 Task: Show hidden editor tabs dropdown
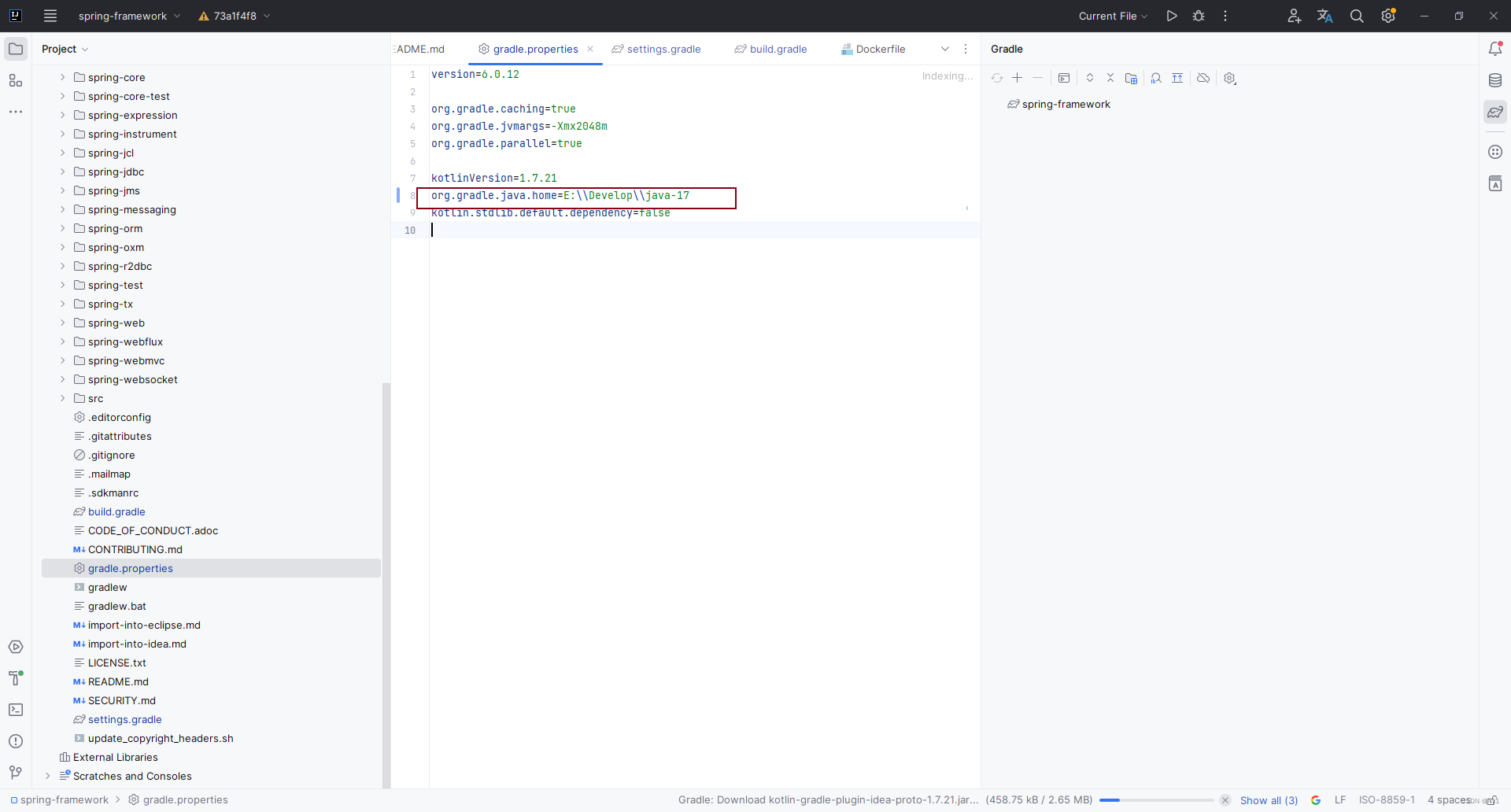[x=945, y=49]
